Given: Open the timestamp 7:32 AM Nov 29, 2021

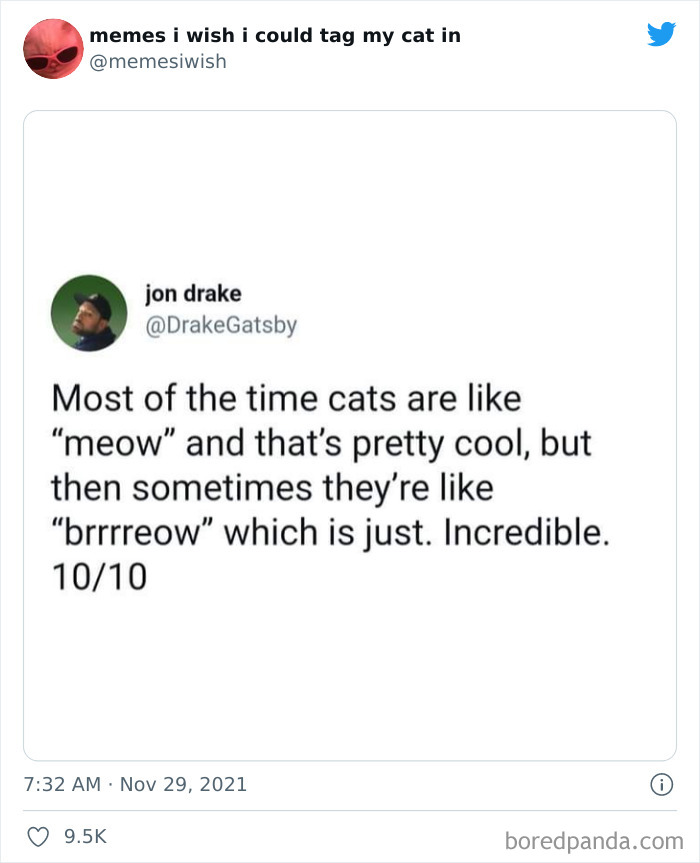Looking at the screenshot, I should pos(135,785).
